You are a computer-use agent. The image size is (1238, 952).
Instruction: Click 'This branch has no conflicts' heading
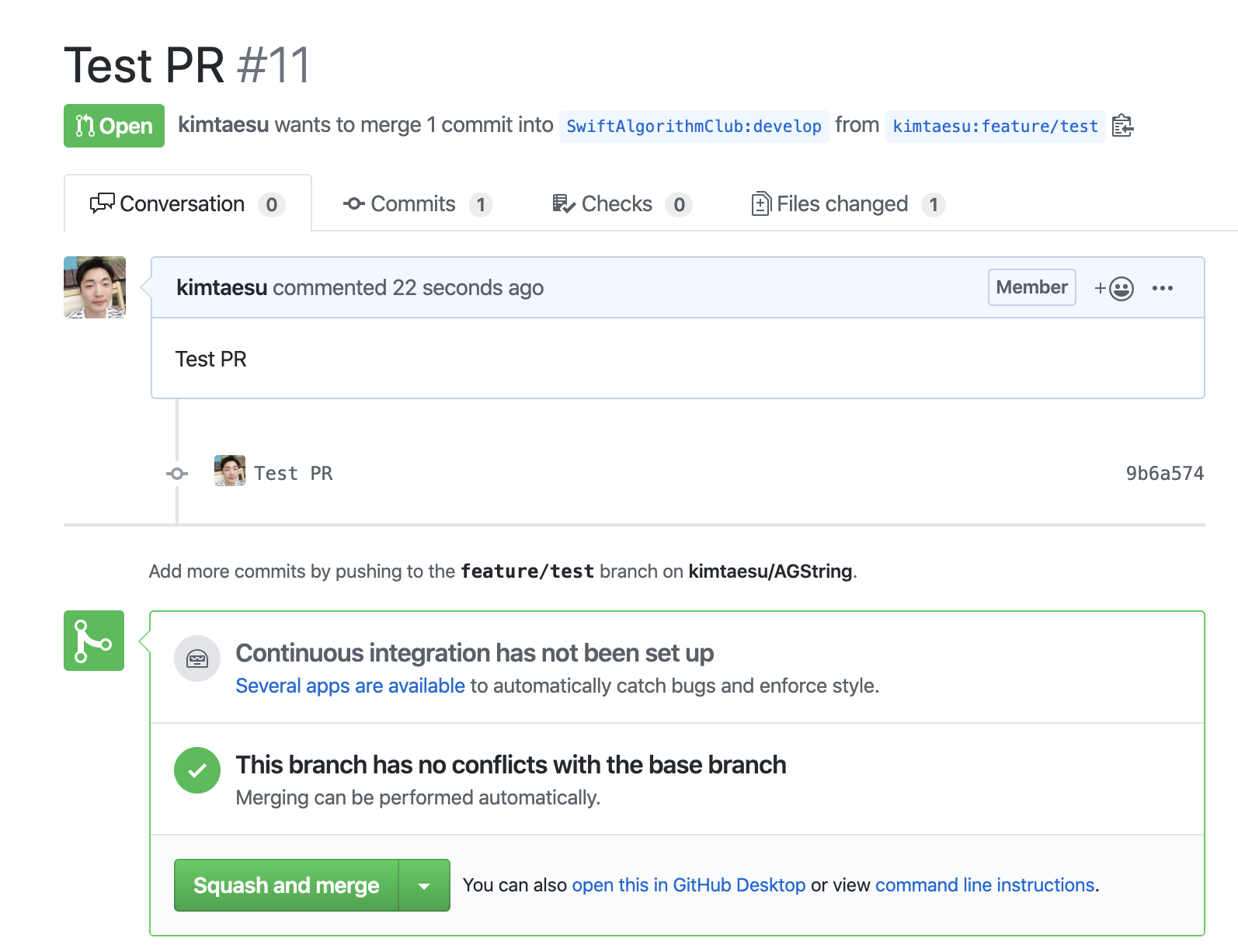click(511, 765)
